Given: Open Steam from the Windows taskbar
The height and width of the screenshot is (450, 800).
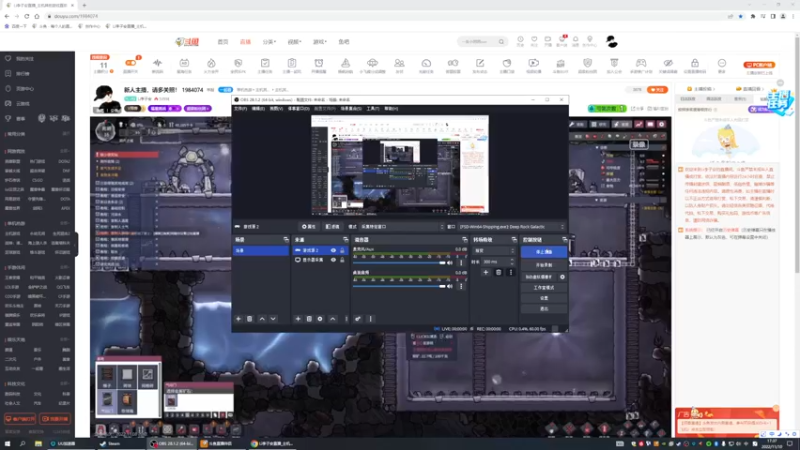Looking at the screenshot, I should [110, 444].
